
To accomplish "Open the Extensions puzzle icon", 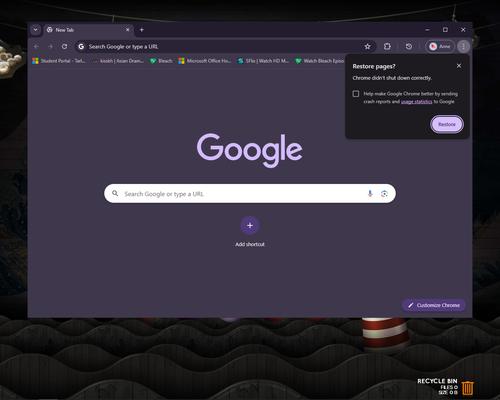I will pyautogui.click(x=387, y=46).
